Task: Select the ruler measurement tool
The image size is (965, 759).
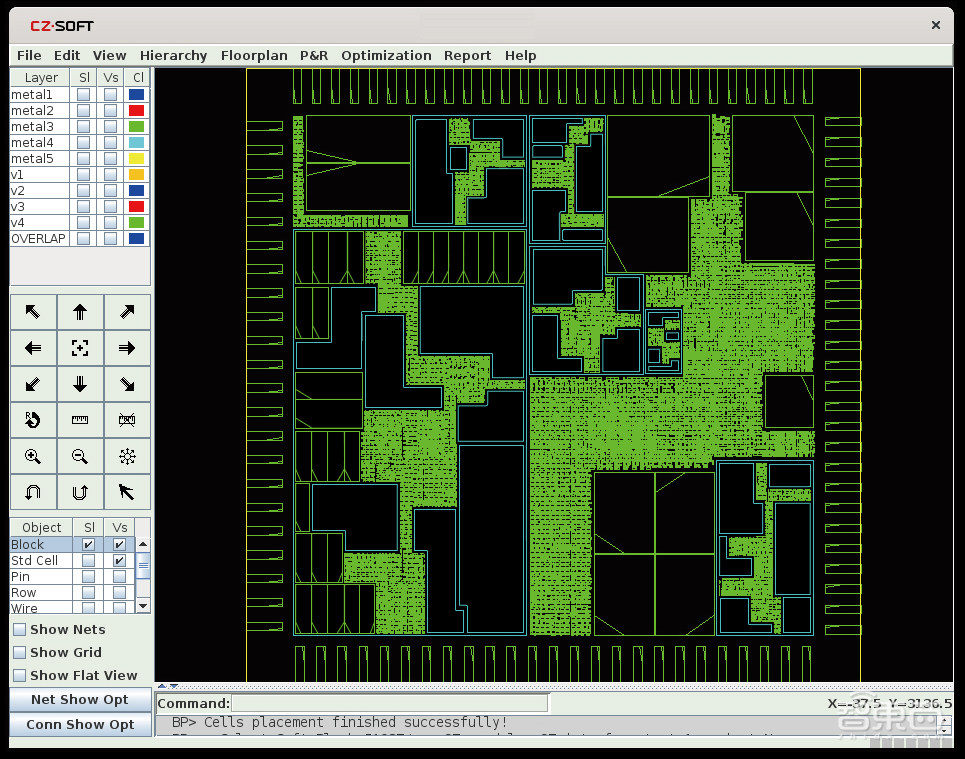Action: [x=80, y=420]
